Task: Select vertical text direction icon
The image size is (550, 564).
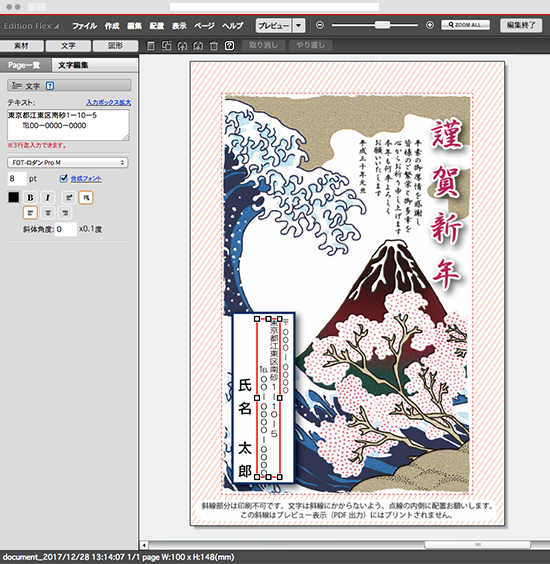Action: [x=86, y=197]
